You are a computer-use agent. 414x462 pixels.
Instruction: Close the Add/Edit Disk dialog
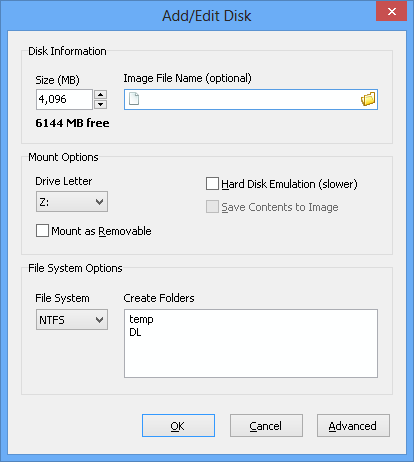(392, 12)
